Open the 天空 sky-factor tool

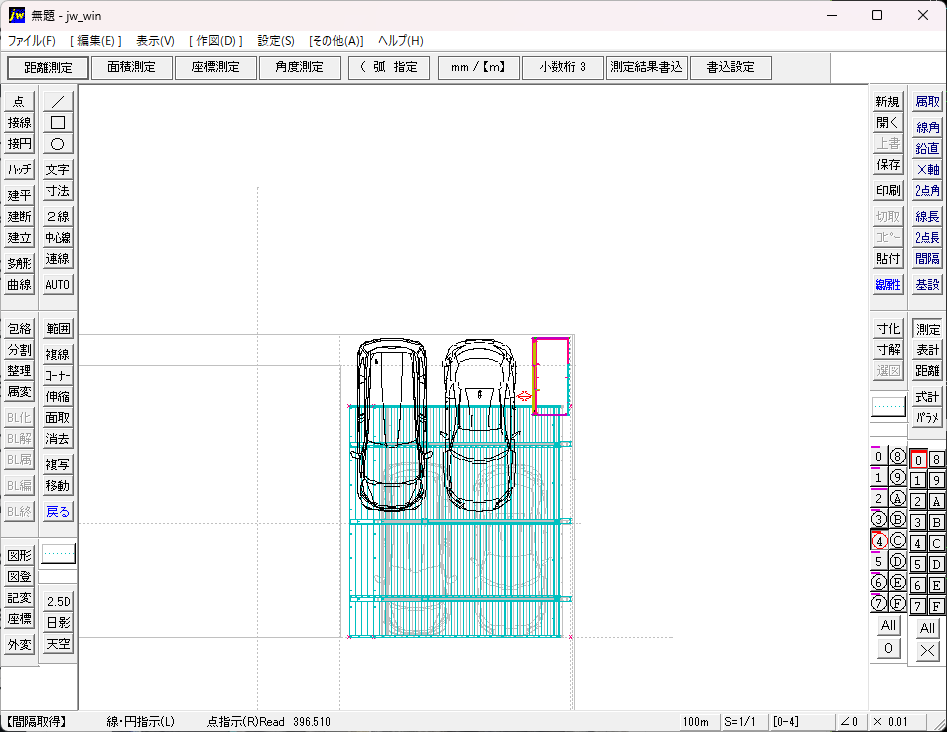point(58,644)
